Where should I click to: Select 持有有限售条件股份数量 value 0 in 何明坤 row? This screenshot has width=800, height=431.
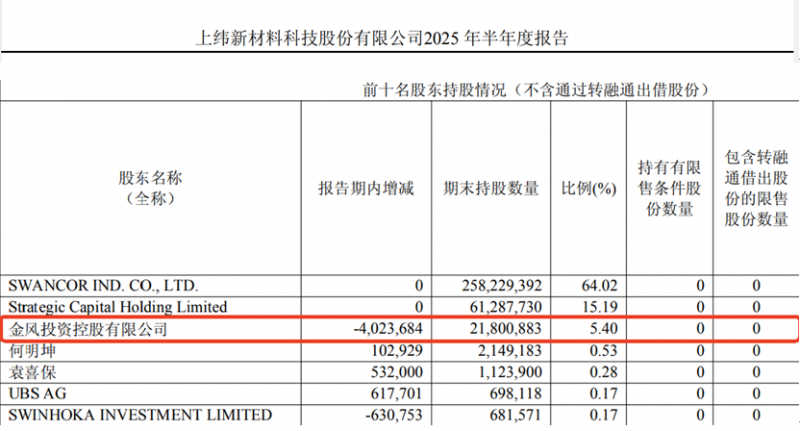point(700,350)
